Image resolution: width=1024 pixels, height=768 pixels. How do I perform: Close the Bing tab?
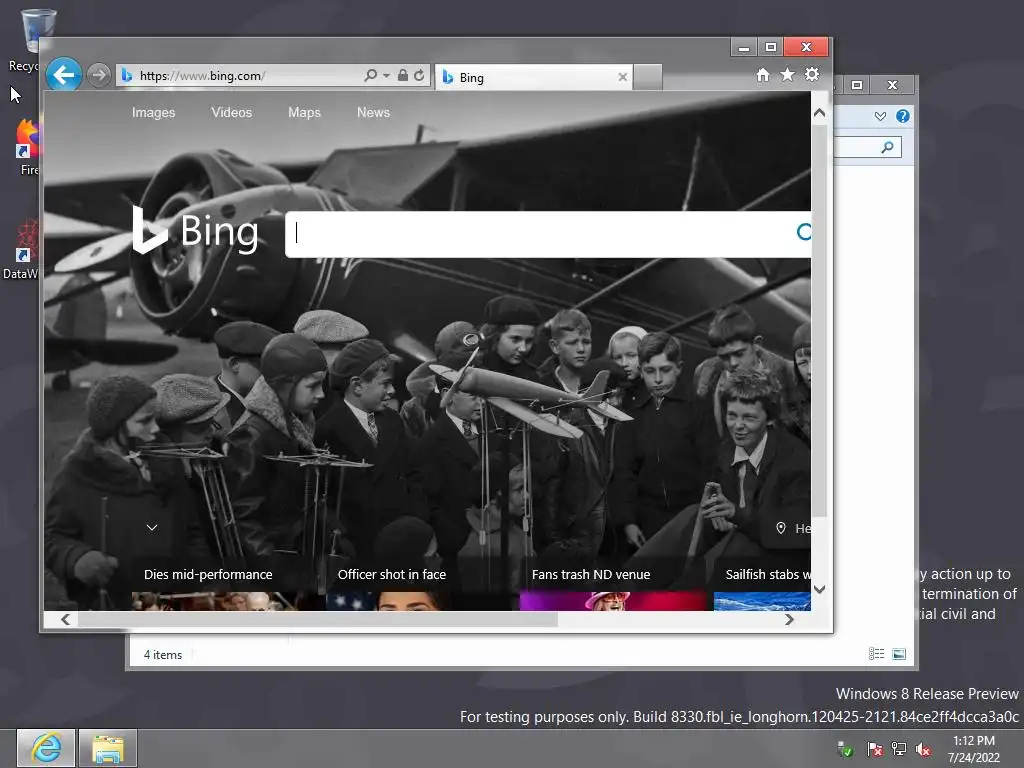pyautogui.click(x=622, y=77)
